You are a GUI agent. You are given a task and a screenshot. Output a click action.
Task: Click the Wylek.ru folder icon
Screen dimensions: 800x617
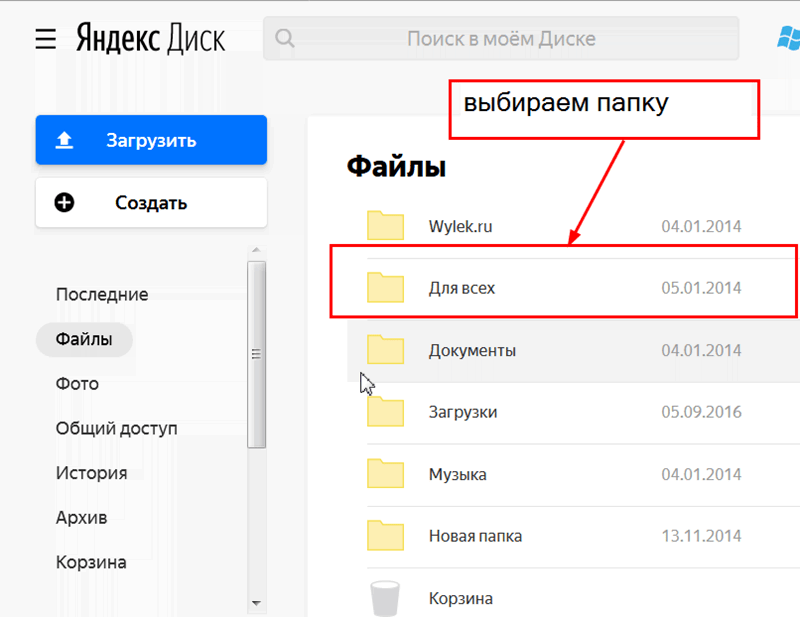(x=385, y=225)
